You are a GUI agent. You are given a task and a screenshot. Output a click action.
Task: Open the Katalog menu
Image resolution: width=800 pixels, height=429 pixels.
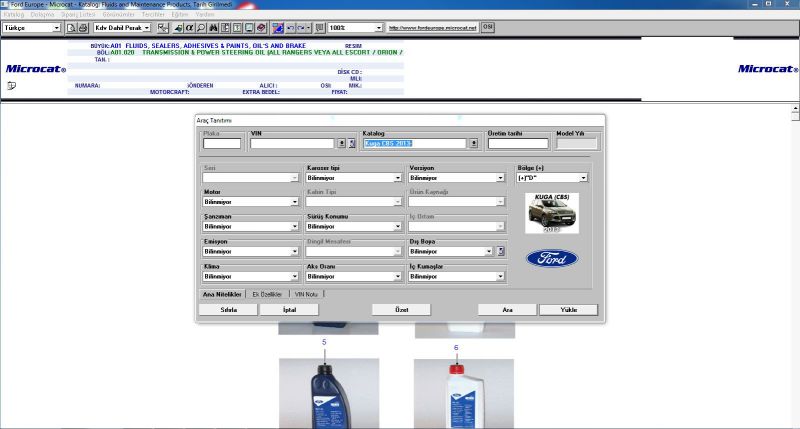pos(14,15)
